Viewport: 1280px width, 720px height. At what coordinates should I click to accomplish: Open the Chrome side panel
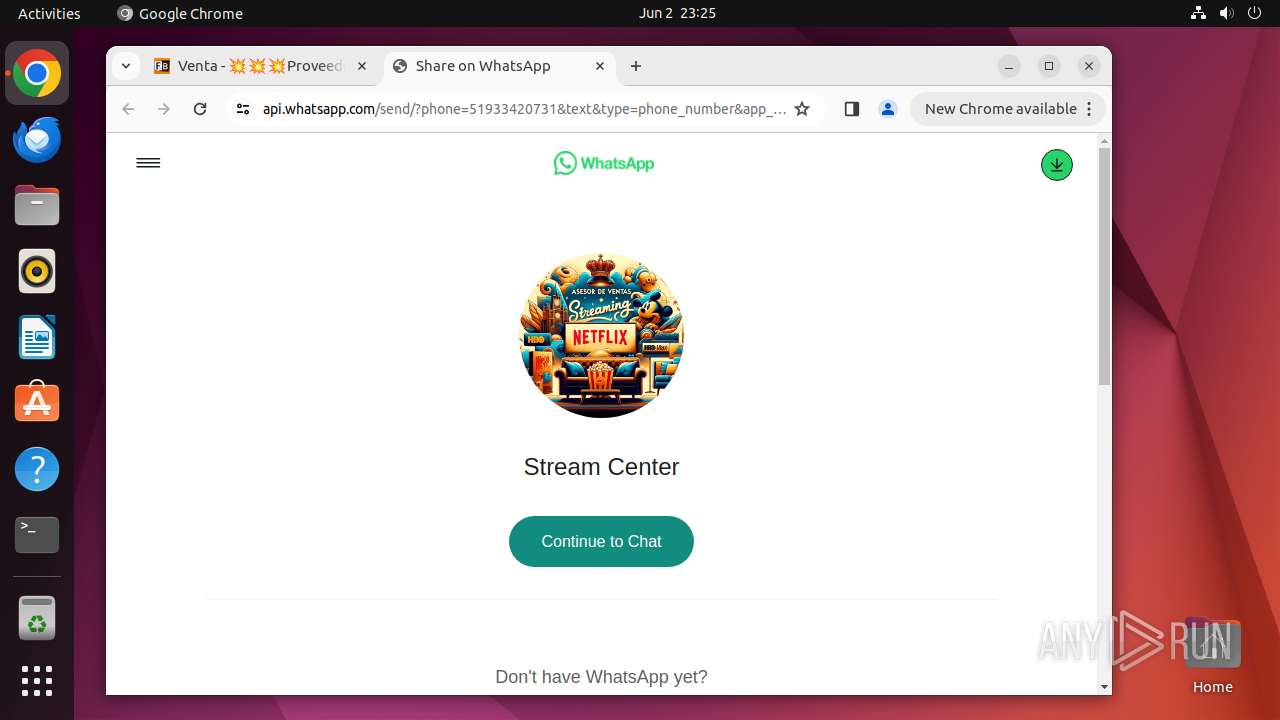(x=851, y=109)
